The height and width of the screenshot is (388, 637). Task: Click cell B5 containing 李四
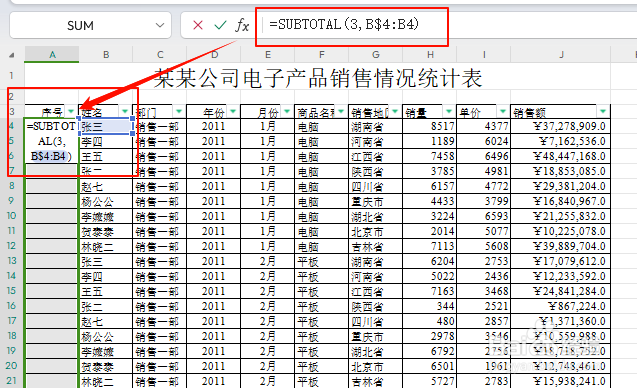(x=106, y=141)
